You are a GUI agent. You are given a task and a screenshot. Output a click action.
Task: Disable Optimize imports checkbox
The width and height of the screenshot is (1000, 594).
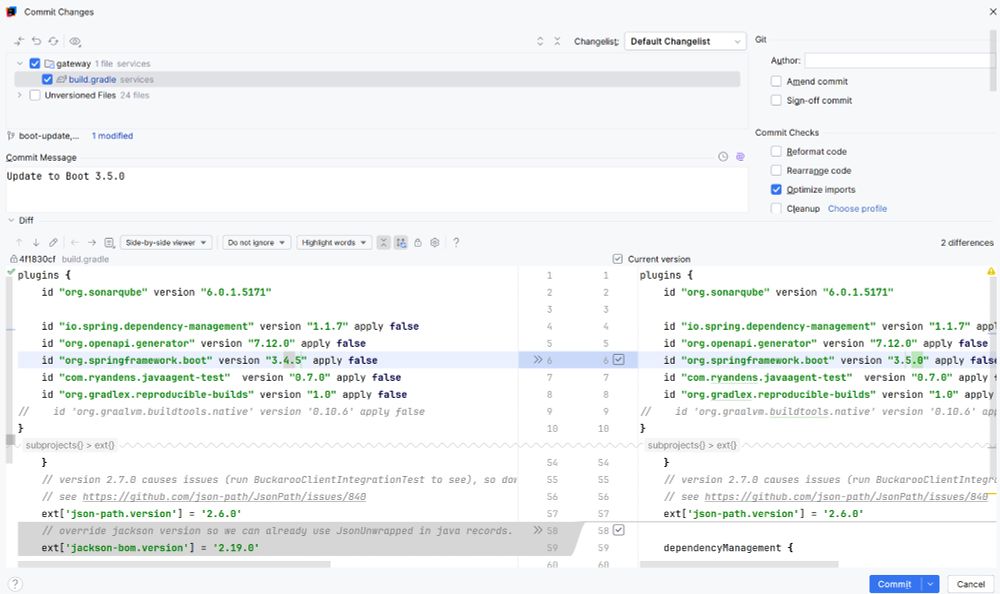776,189
